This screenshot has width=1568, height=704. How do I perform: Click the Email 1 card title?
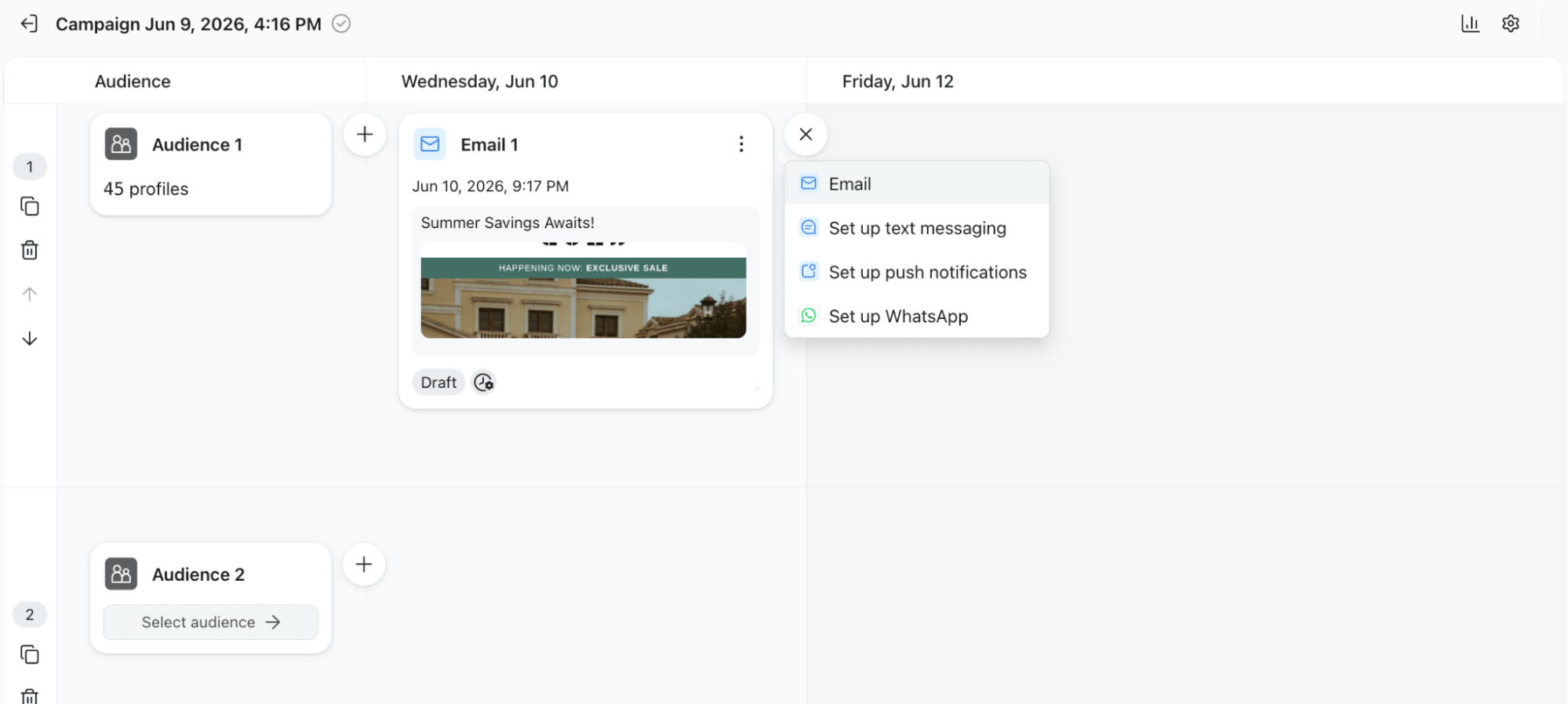coord(489,145)
